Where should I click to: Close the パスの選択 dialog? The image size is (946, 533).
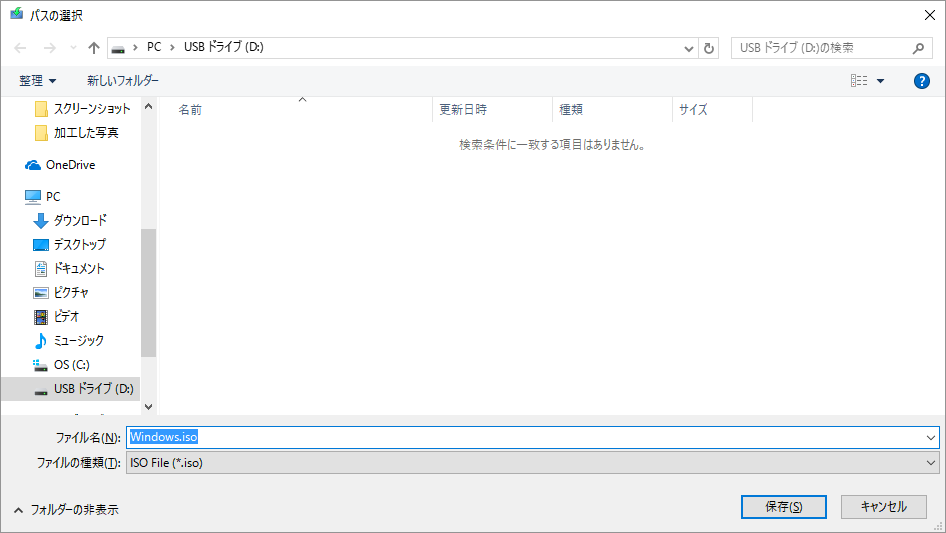coord(930,15)
